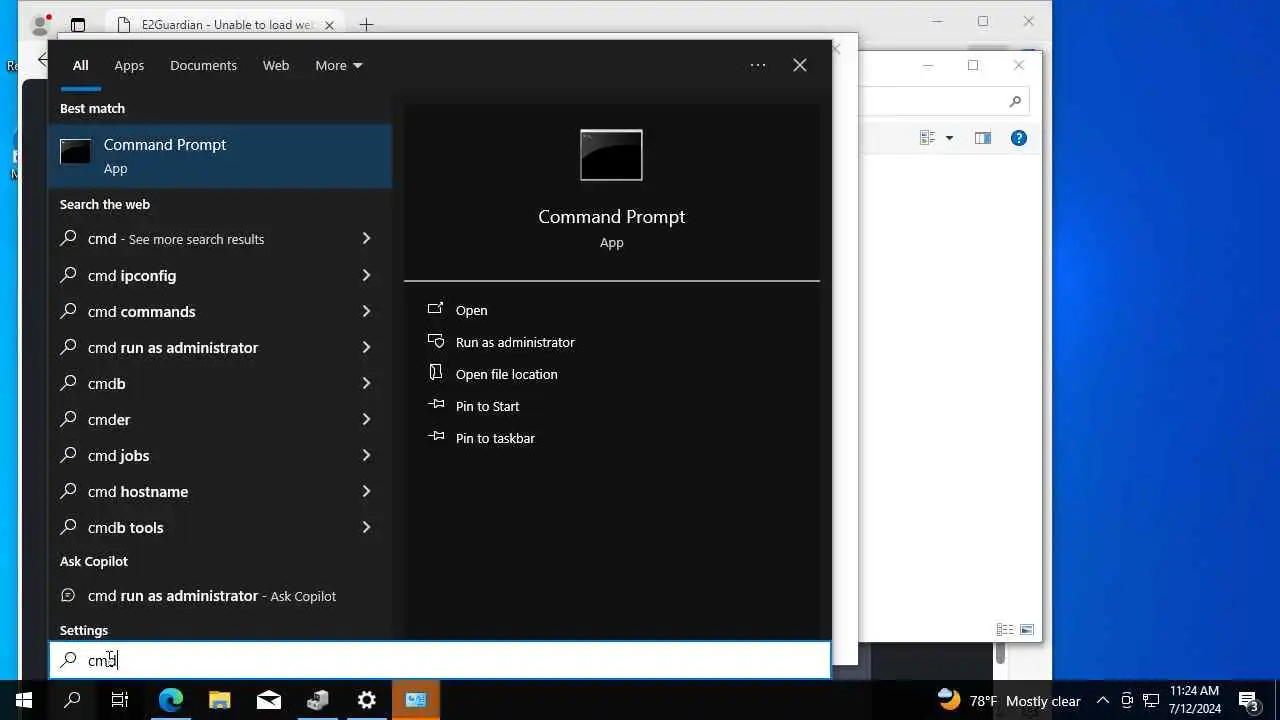Close the E2Guardian browser tab

329,24
